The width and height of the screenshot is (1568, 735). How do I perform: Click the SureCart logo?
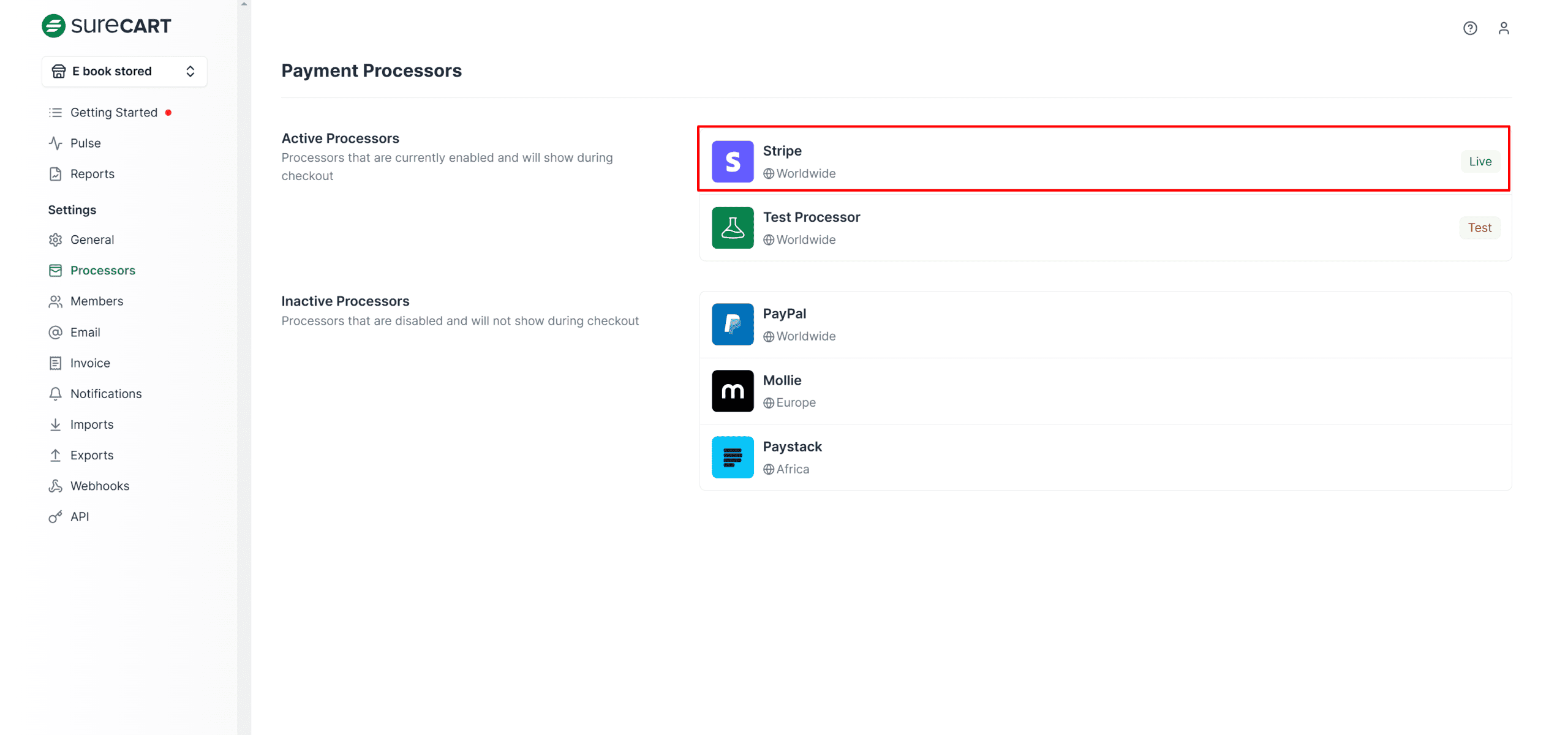(x=107, y=26)
